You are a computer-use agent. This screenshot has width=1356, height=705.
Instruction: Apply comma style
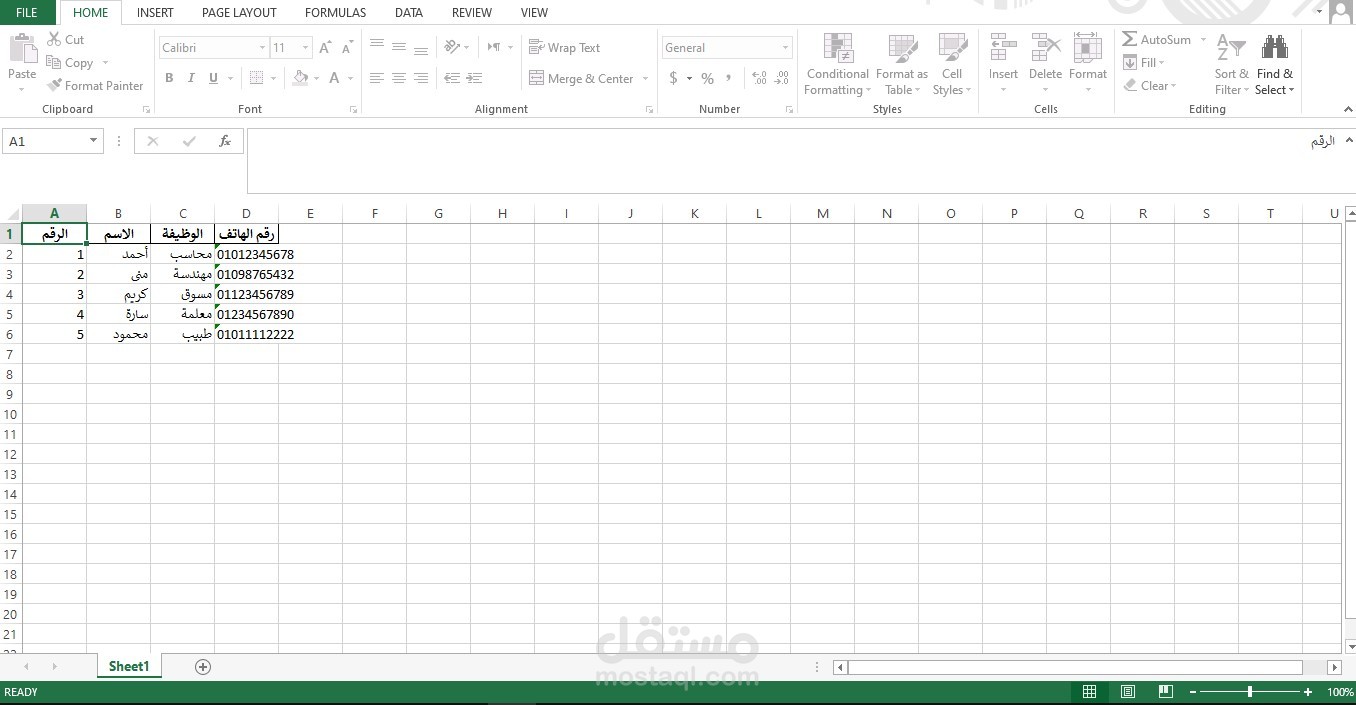click(x=729, y=78)
